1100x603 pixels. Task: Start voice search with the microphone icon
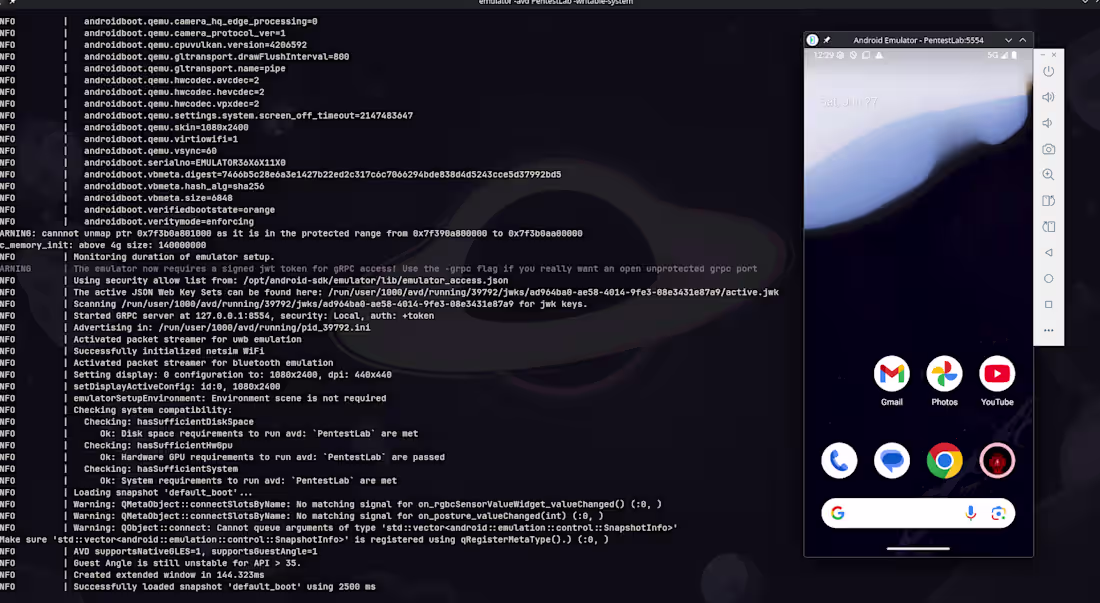click(x=970, y=513)
